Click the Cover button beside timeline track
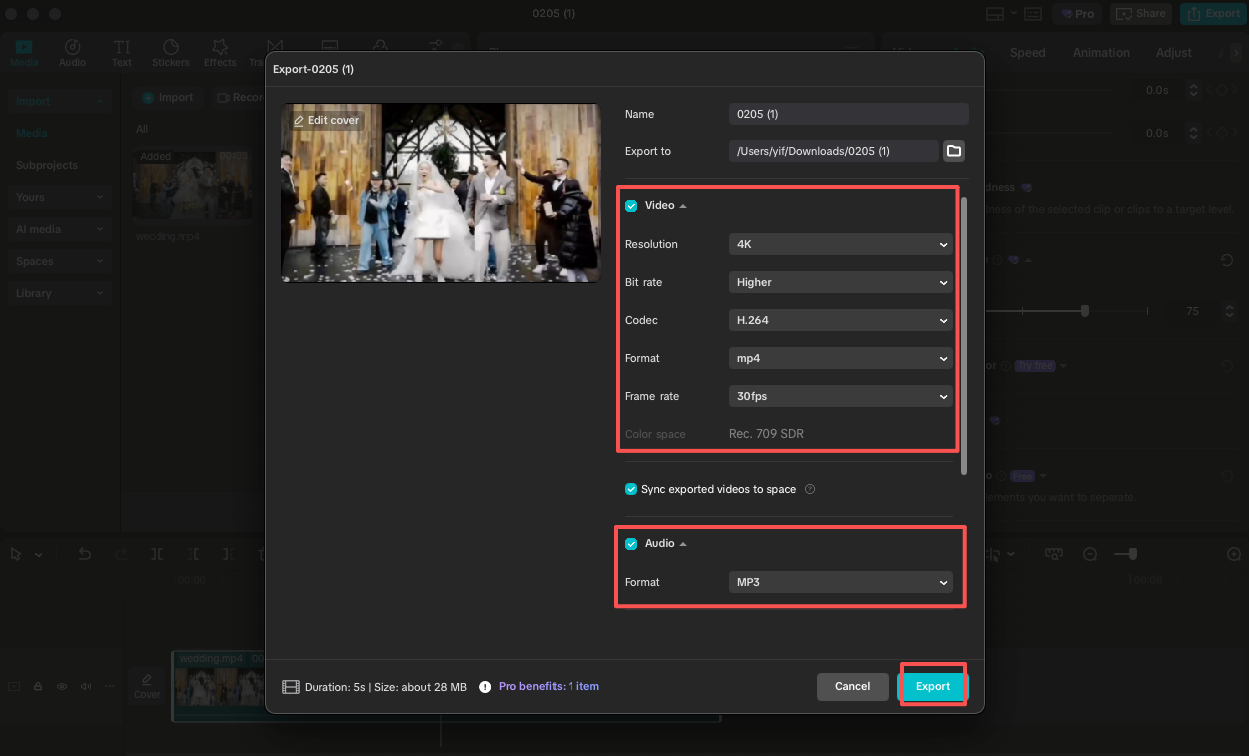This screenshot has width=1249, height=756. coord(147,685)
